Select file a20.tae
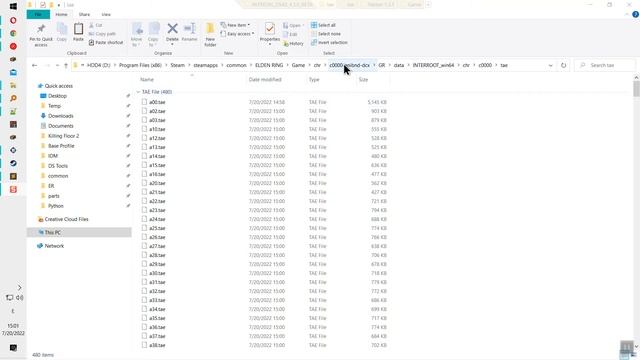640x360 pixels. [x=157, y=183]
